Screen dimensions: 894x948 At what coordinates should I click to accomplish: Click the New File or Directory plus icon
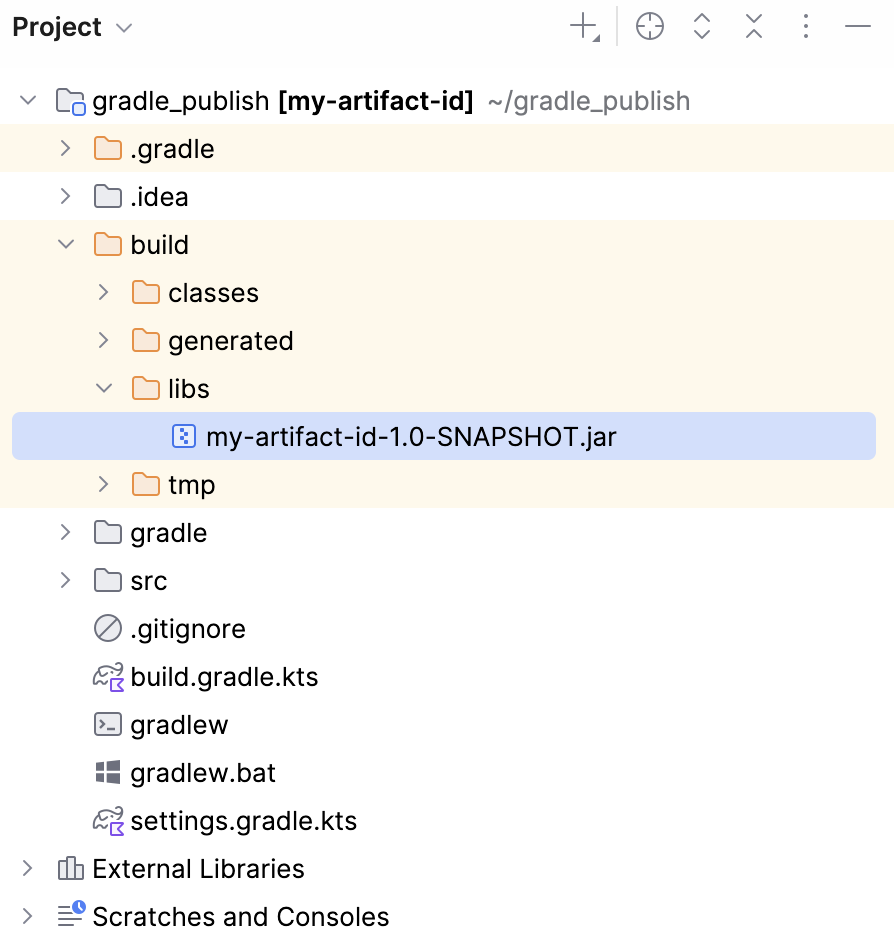pyautogui.click(x=585, y=27)
